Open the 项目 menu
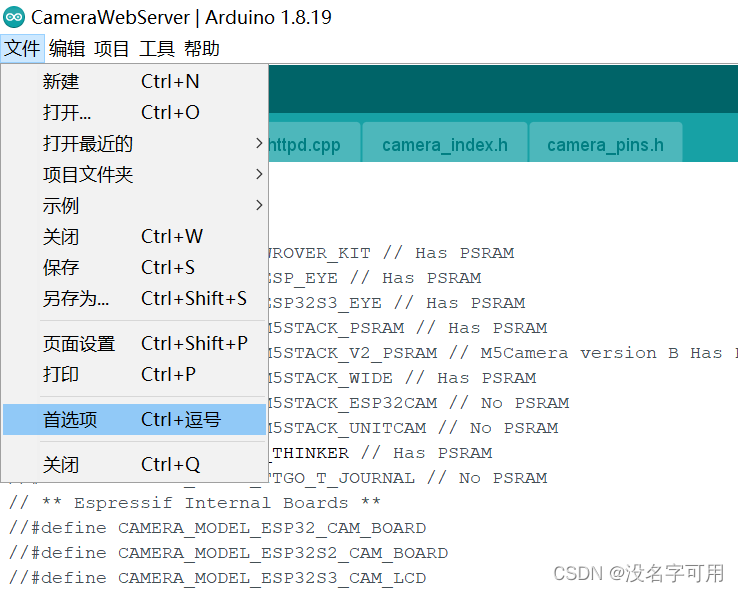 112,48
